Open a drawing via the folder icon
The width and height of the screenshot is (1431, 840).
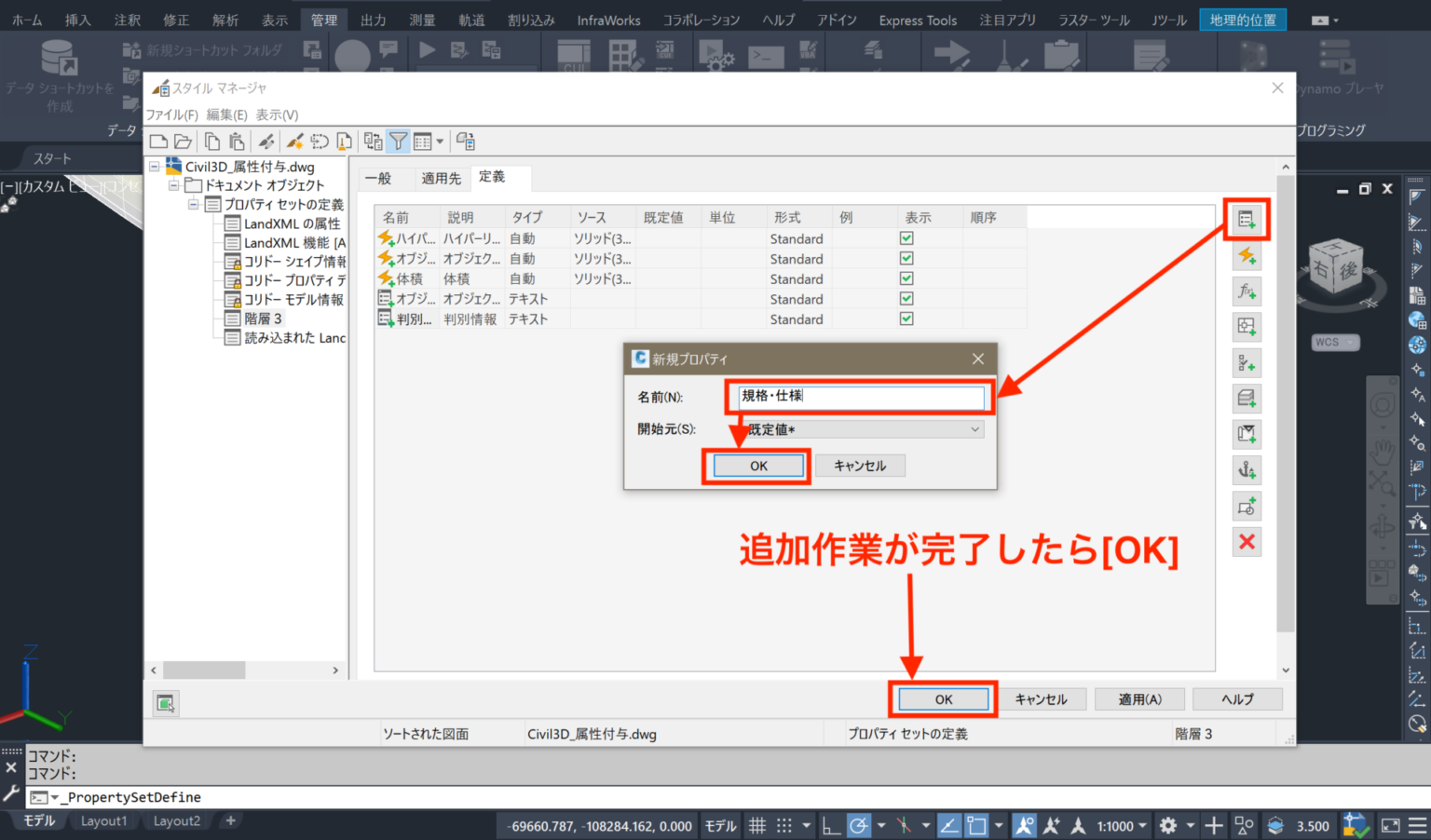[183, 141]
